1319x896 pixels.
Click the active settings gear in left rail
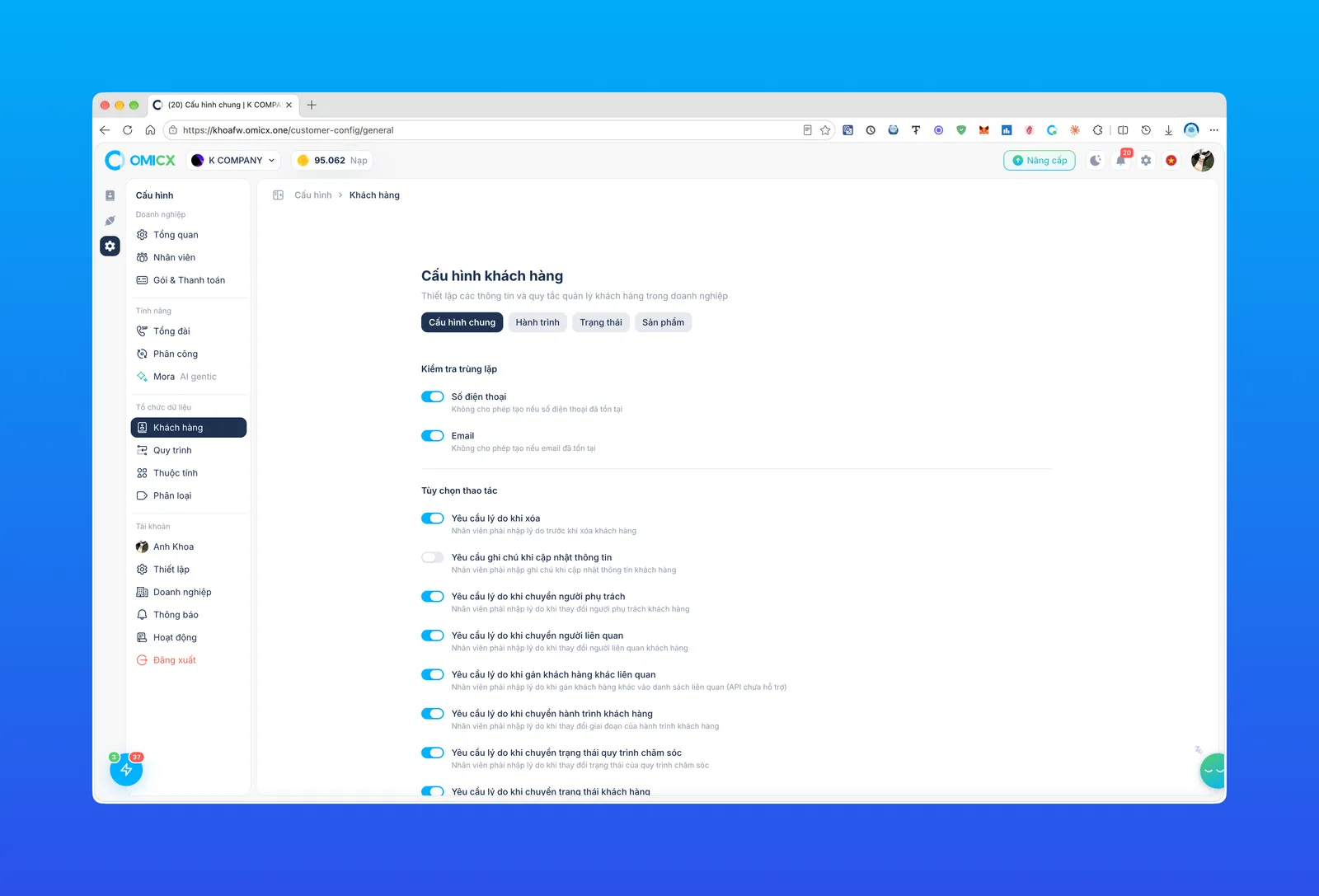click(x=110, y=246)
